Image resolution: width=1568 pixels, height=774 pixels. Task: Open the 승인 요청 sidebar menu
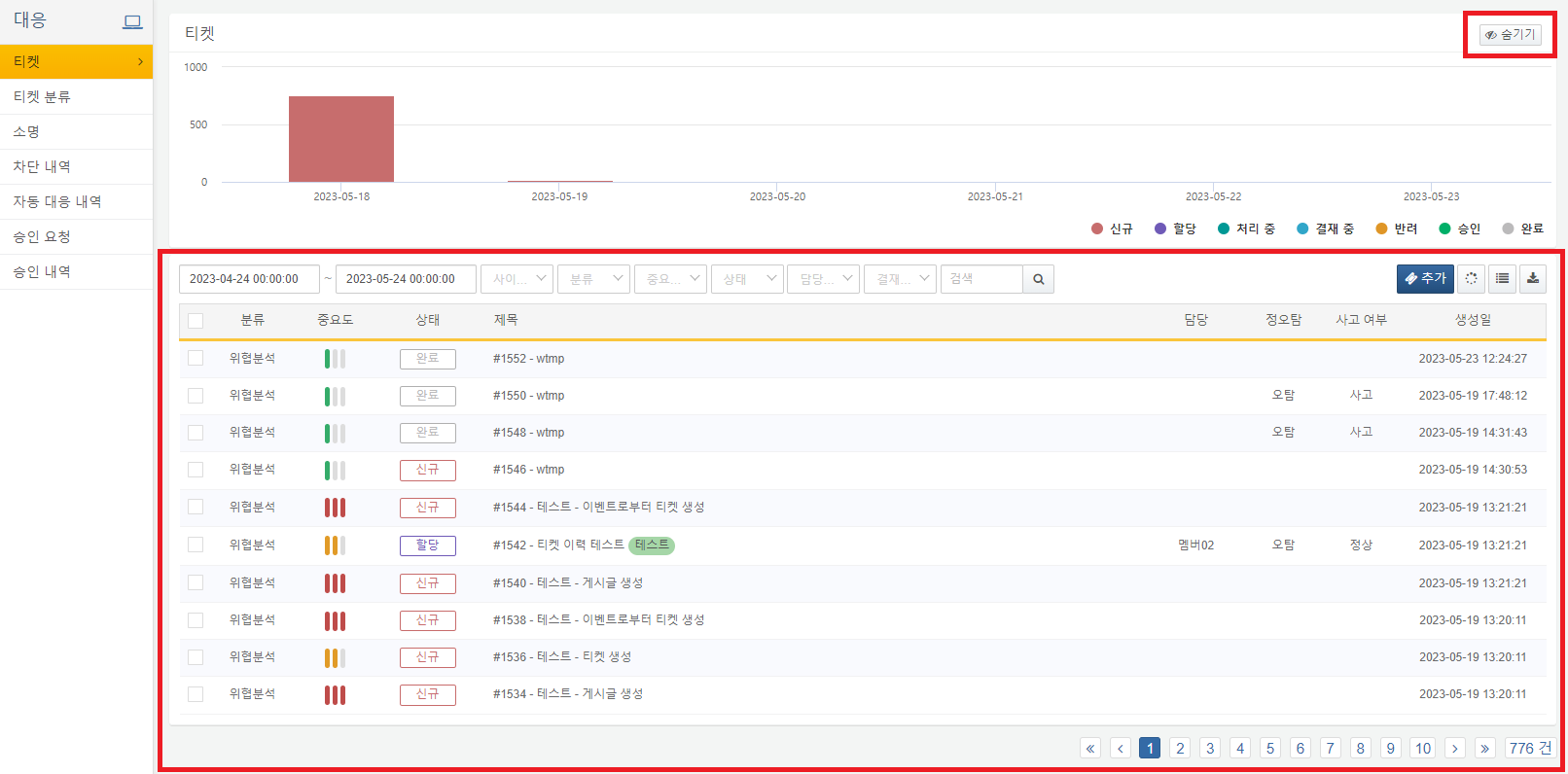pos(76,237)
